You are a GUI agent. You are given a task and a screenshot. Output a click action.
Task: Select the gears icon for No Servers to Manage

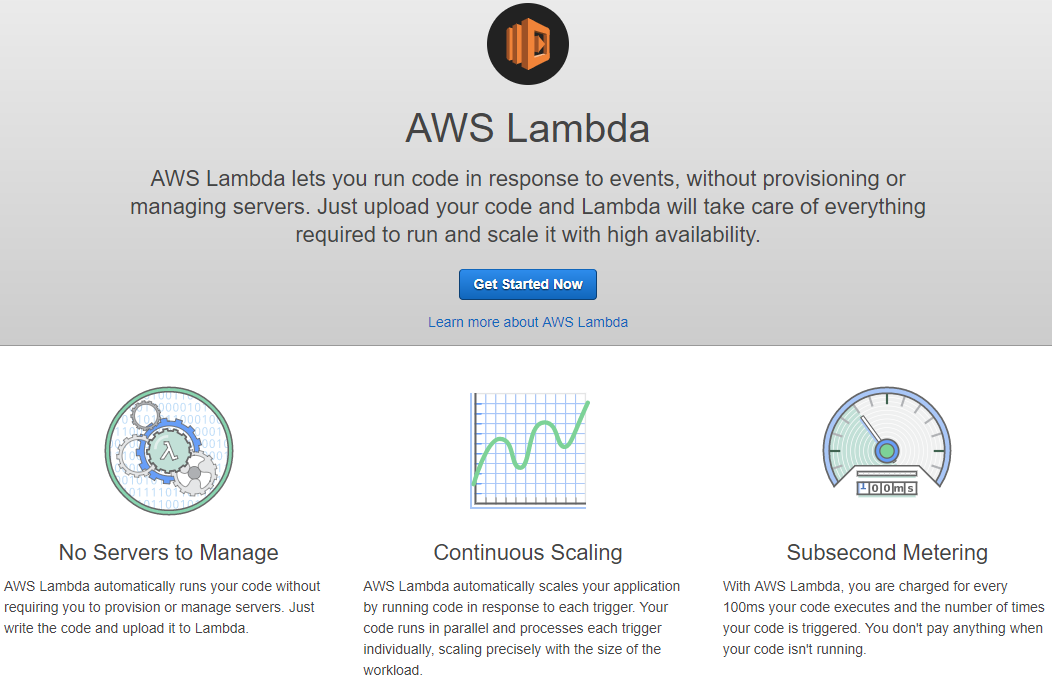(x=168, y=450)
